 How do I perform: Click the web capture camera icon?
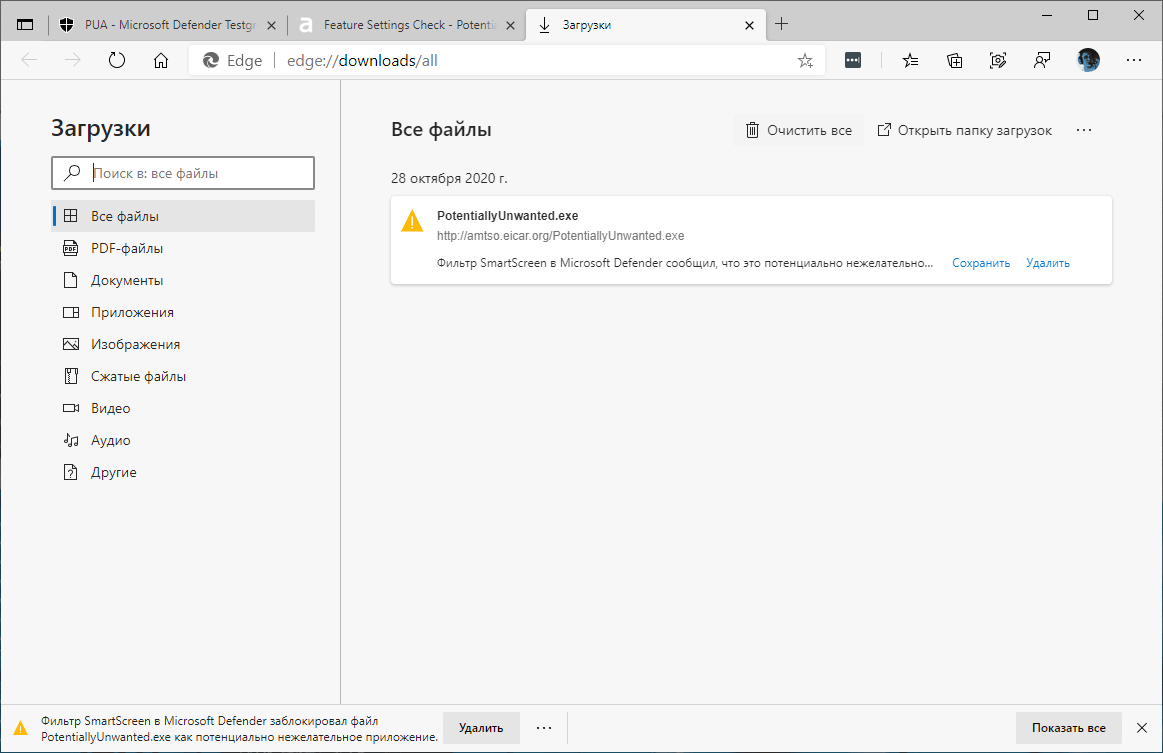[x=998, y=60]
